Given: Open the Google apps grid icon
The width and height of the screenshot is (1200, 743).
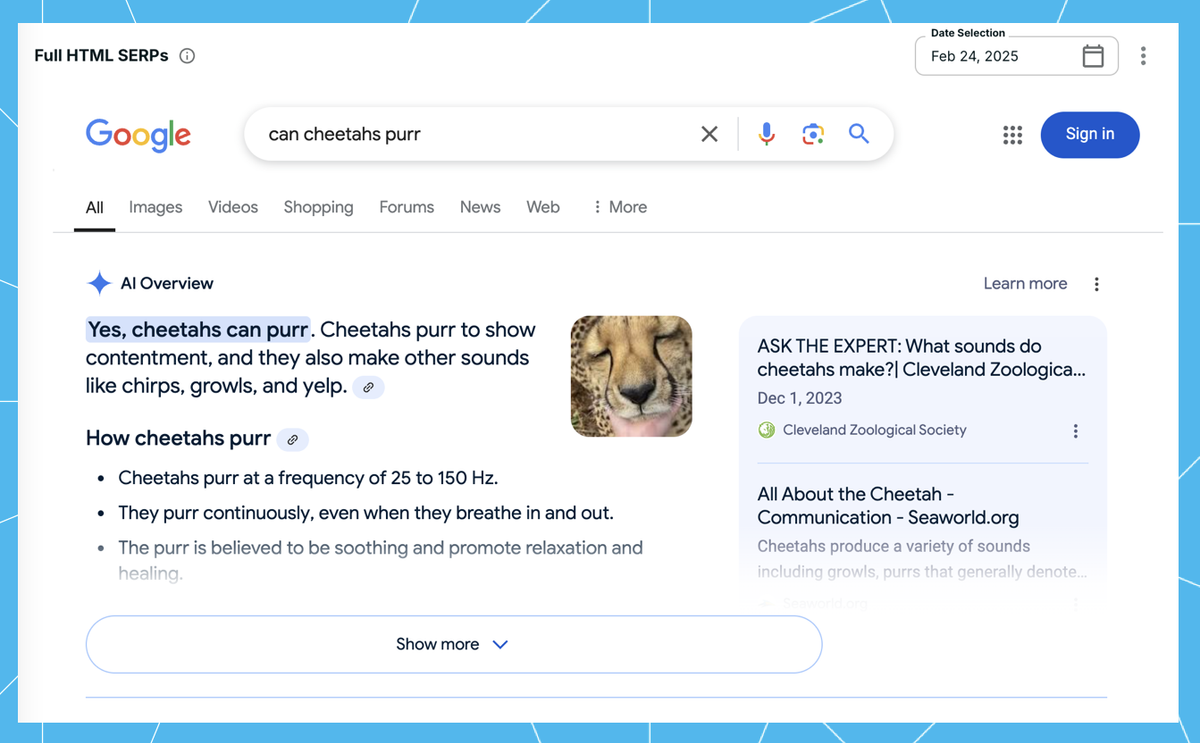Looking at the screenshot, I should (x=1012, y=135).
